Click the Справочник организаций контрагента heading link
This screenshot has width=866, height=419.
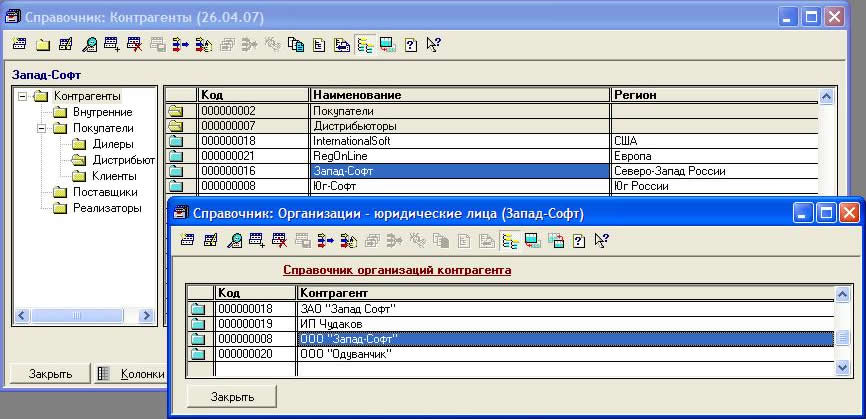pos(397,271)
